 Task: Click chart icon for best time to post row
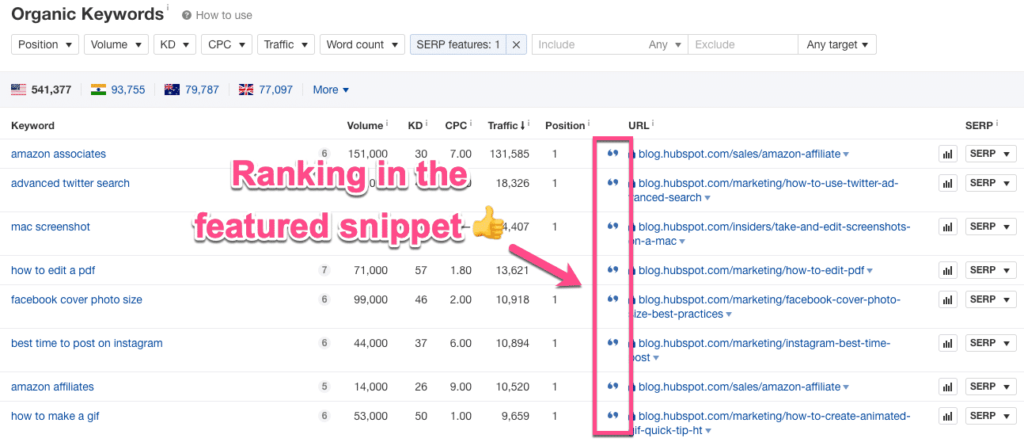point(946,344)
